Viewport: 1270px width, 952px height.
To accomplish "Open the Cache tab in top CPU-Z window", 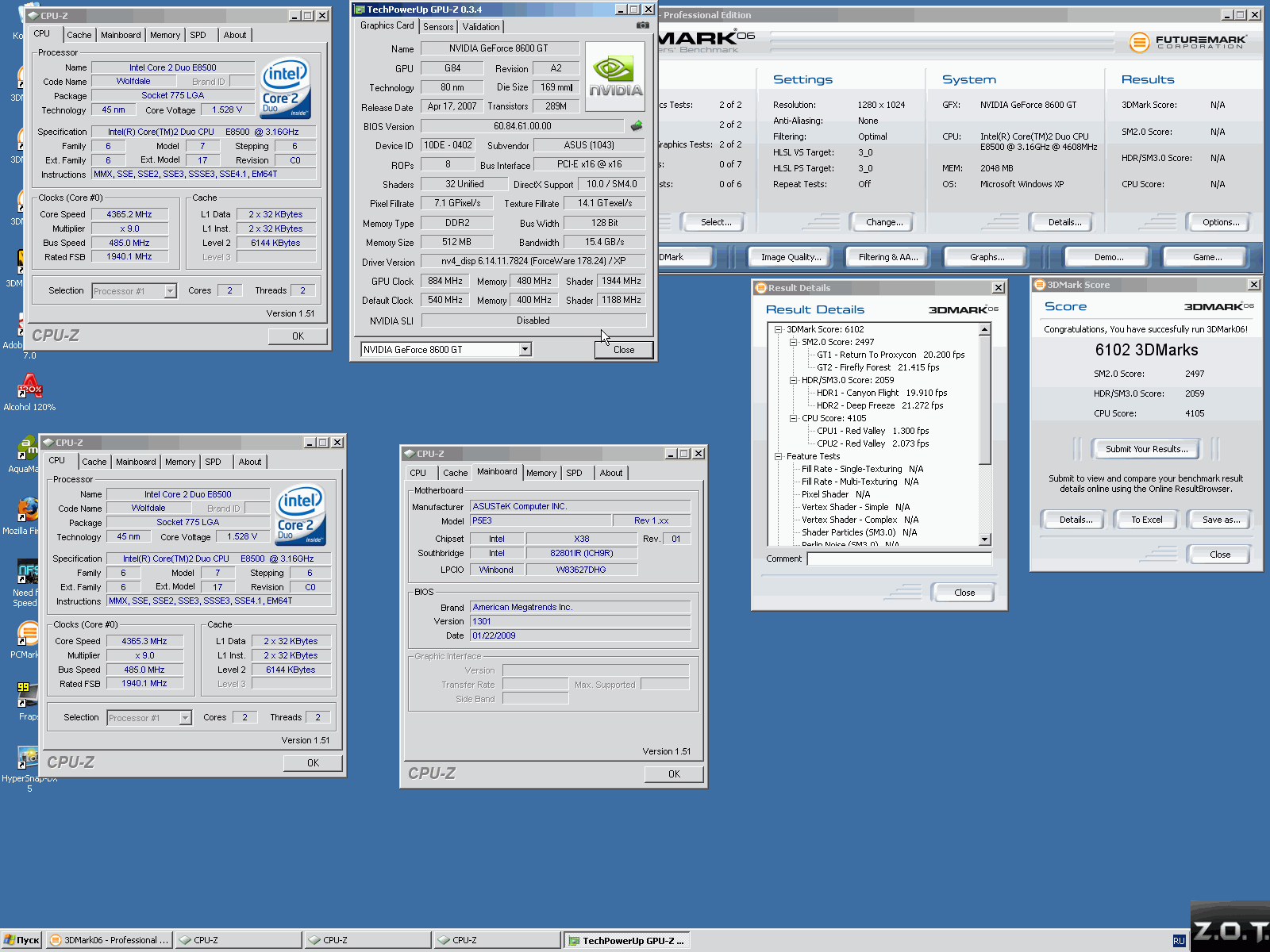I will [79, 35].
